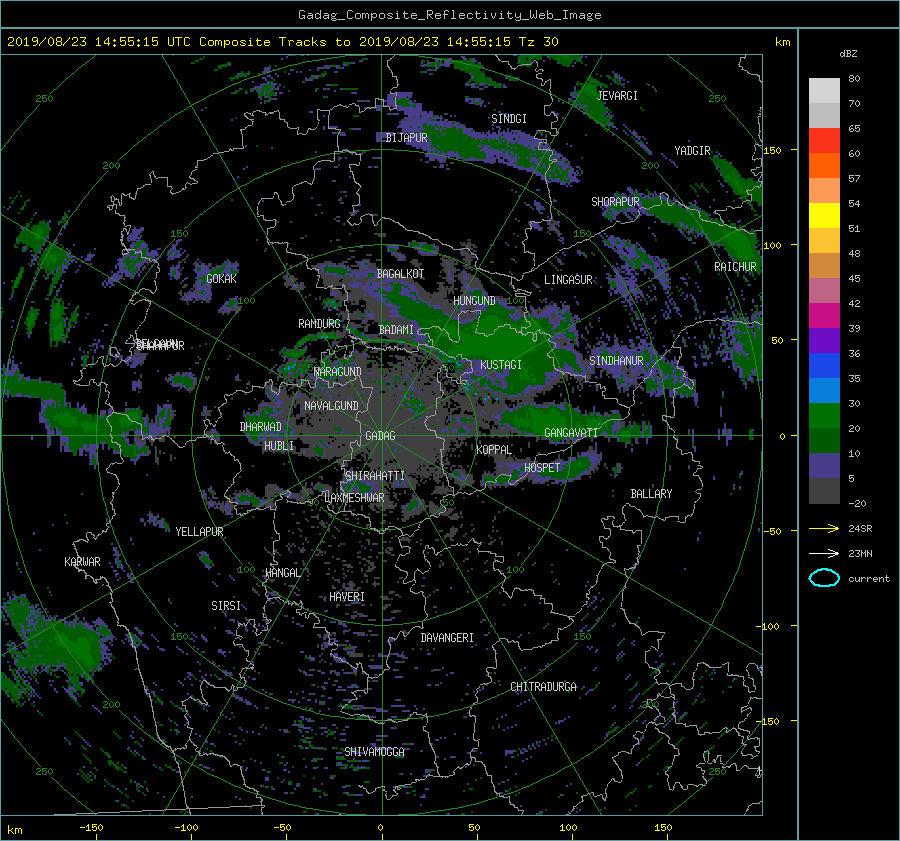
Task: Click the GADAG radar center label
Action: point(381,436)
